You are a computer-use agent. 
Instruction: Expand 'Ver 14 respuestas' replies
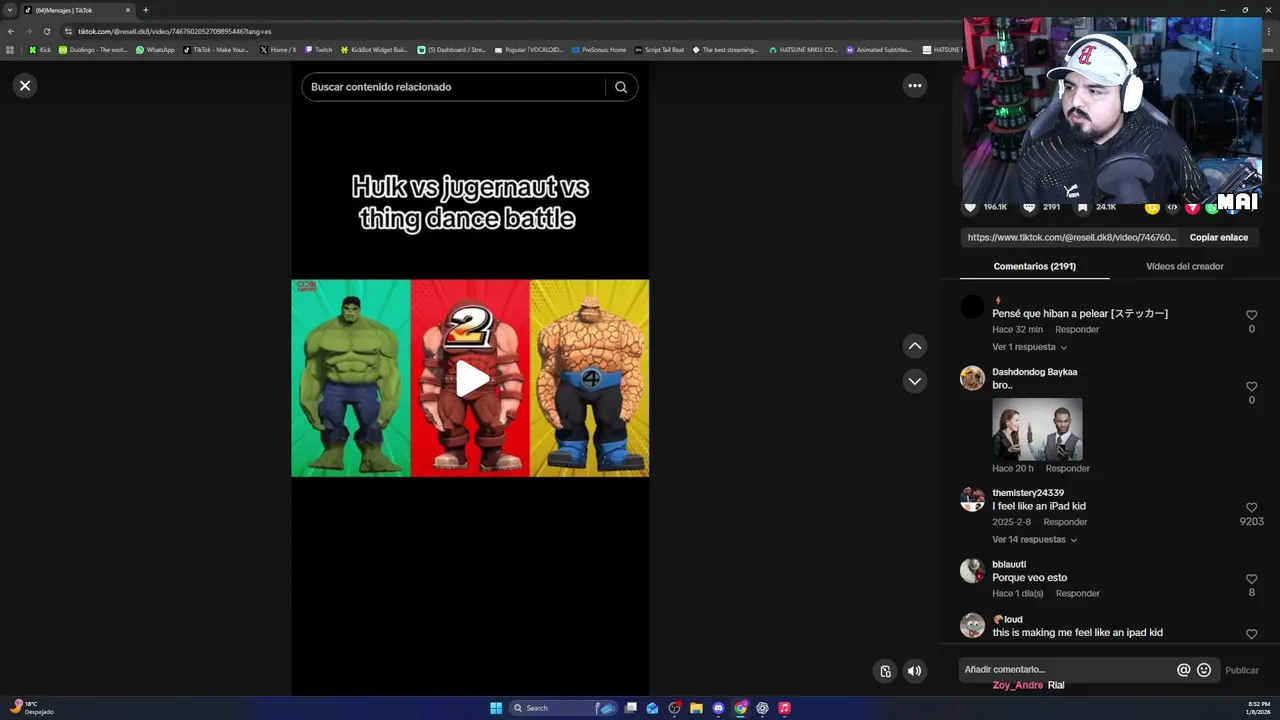[x=1034, y=540]
